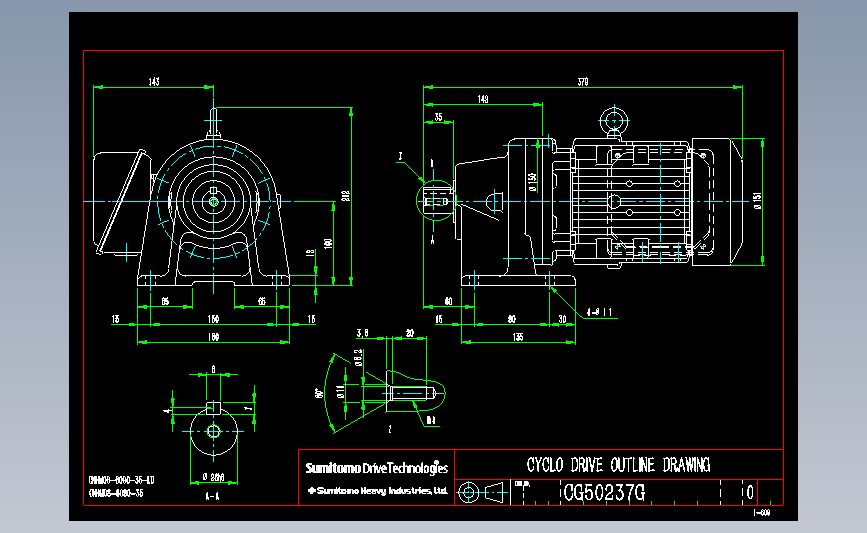Select the '3,8' dimension in detail Z
The image size is (867, 533).
[362, 333]
